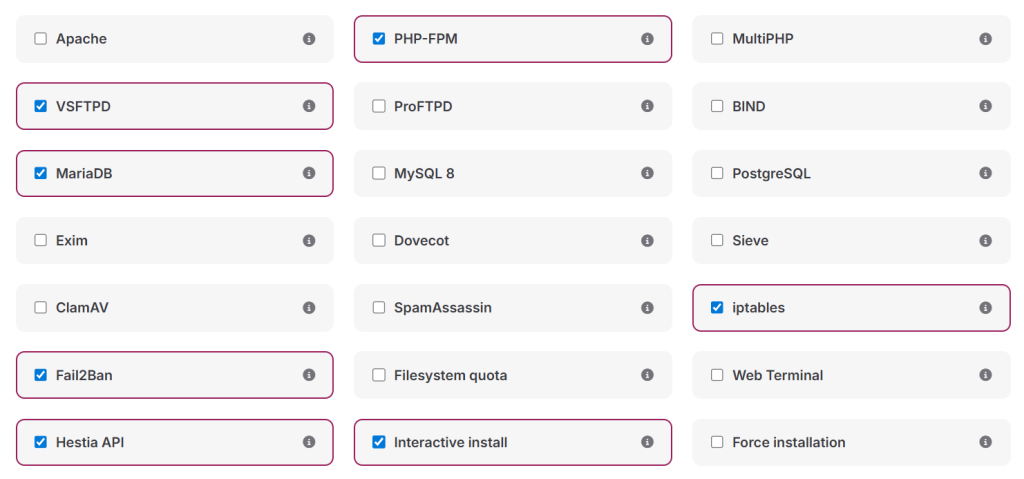Disable the iptables checkbox
This screenshot has height=479, width=1024.
(x=717, y=308)
